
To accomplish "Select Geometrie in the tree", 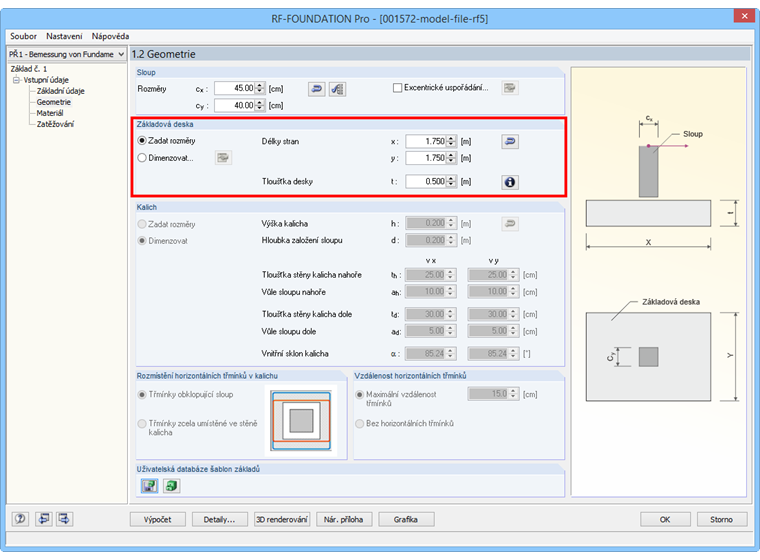I will pyautogui.click(x=54, y=102).
